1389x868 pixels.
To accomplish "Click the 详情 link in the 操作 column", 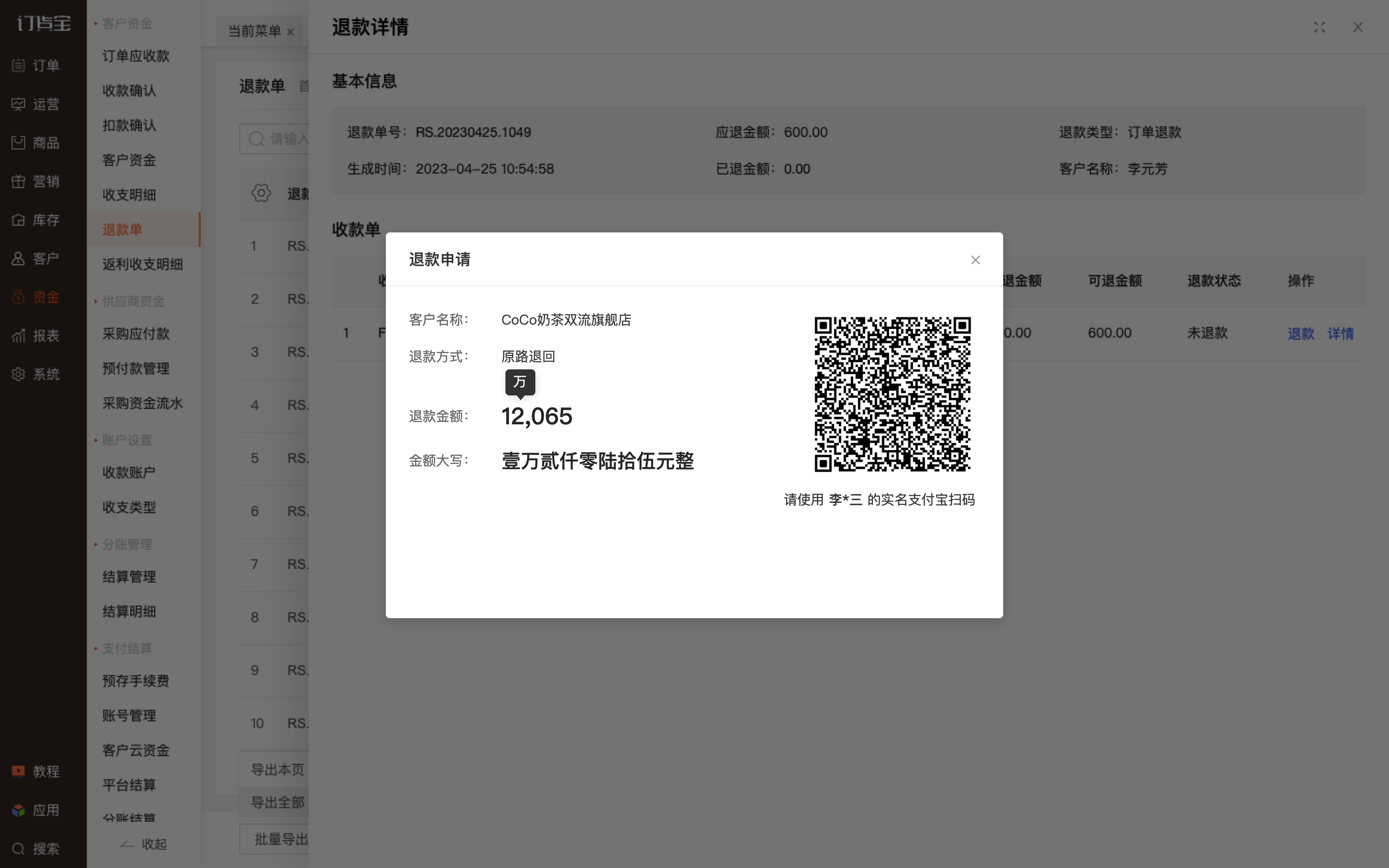I will pyautogui.click(x=1340, y=334).
